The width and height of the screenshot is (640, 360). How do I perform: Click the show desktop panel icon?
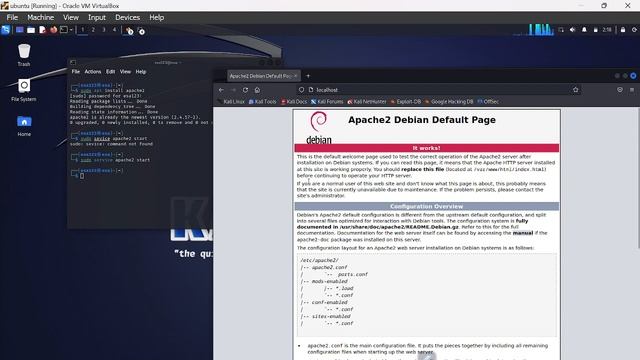pyautogui.click(x=19, y=30)
